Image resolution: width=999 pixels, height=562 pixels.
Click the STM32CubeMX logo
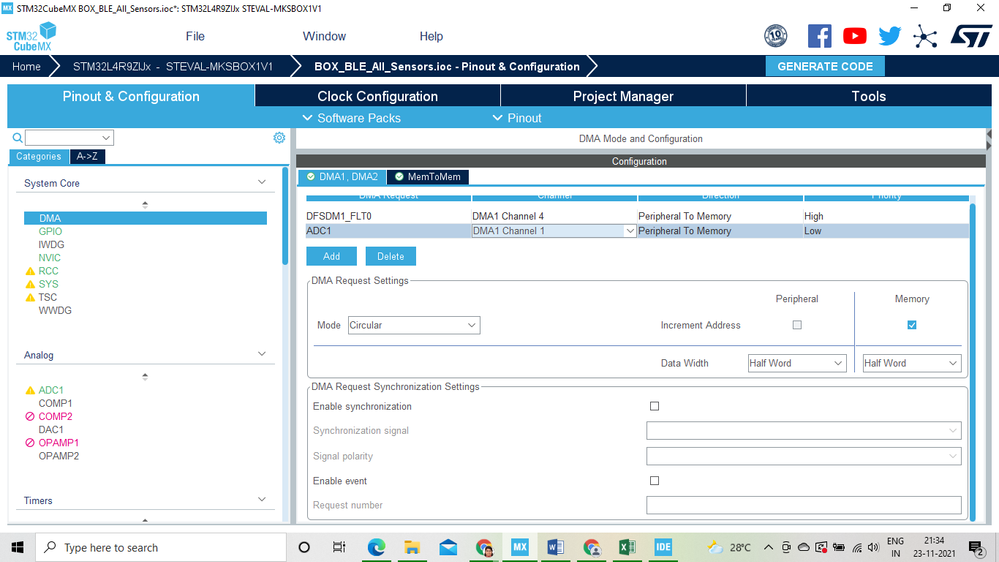click(x=31, y=36)
